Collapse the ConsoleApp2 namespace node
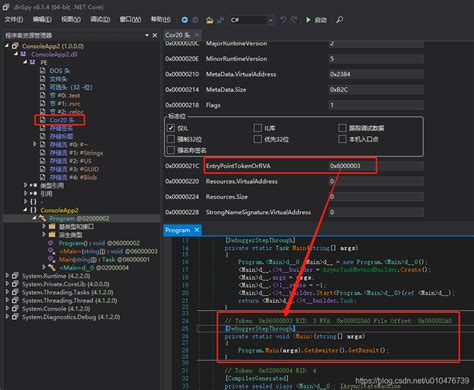The width and height of the screenshot is (474, 390). (x=25, y=210)
